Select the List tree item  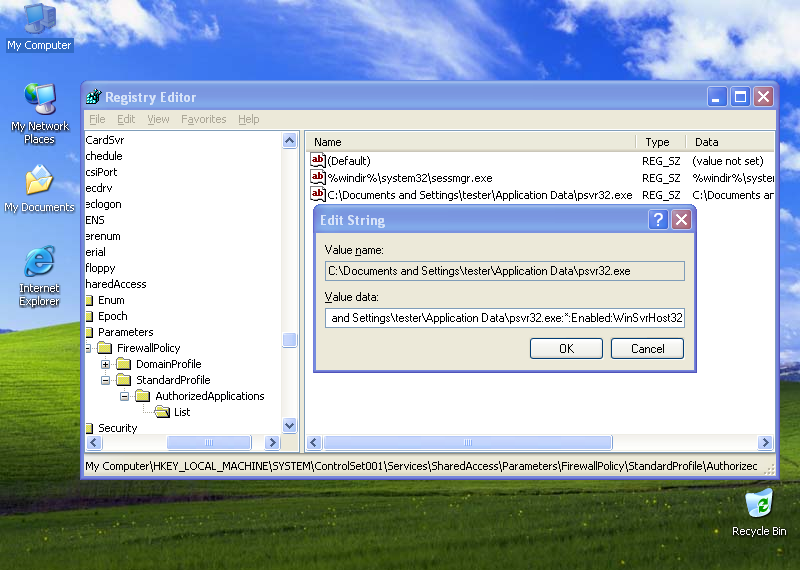[x=182, y=412]
